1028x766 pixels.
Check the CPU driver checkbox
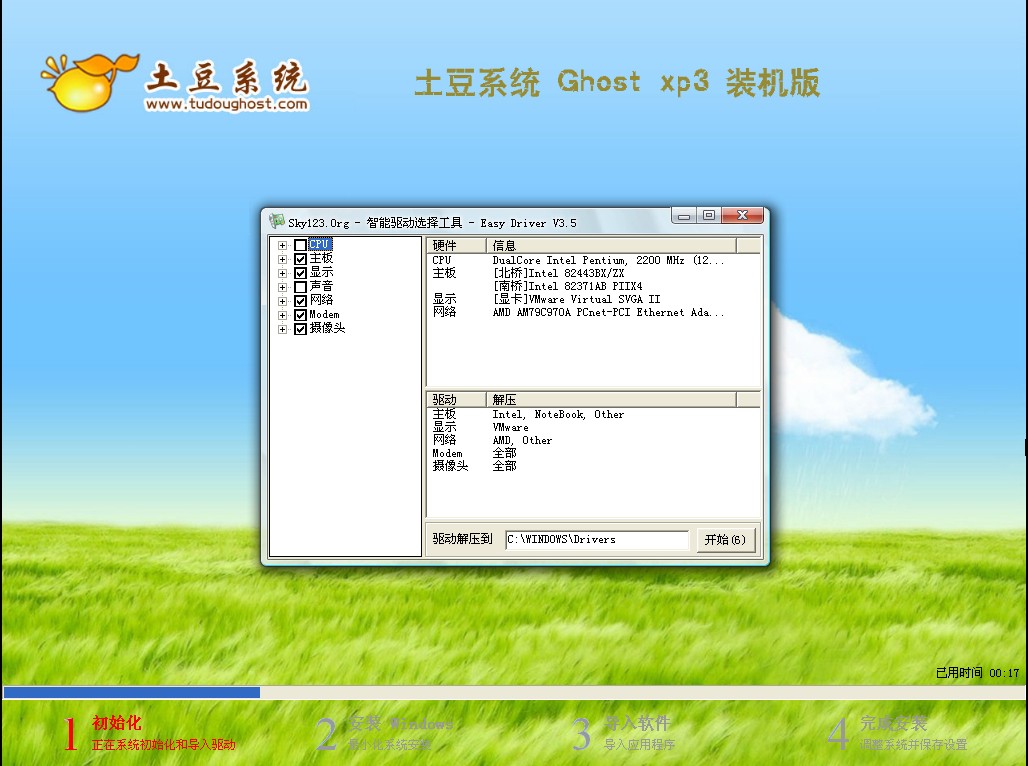tap(300, 245)
